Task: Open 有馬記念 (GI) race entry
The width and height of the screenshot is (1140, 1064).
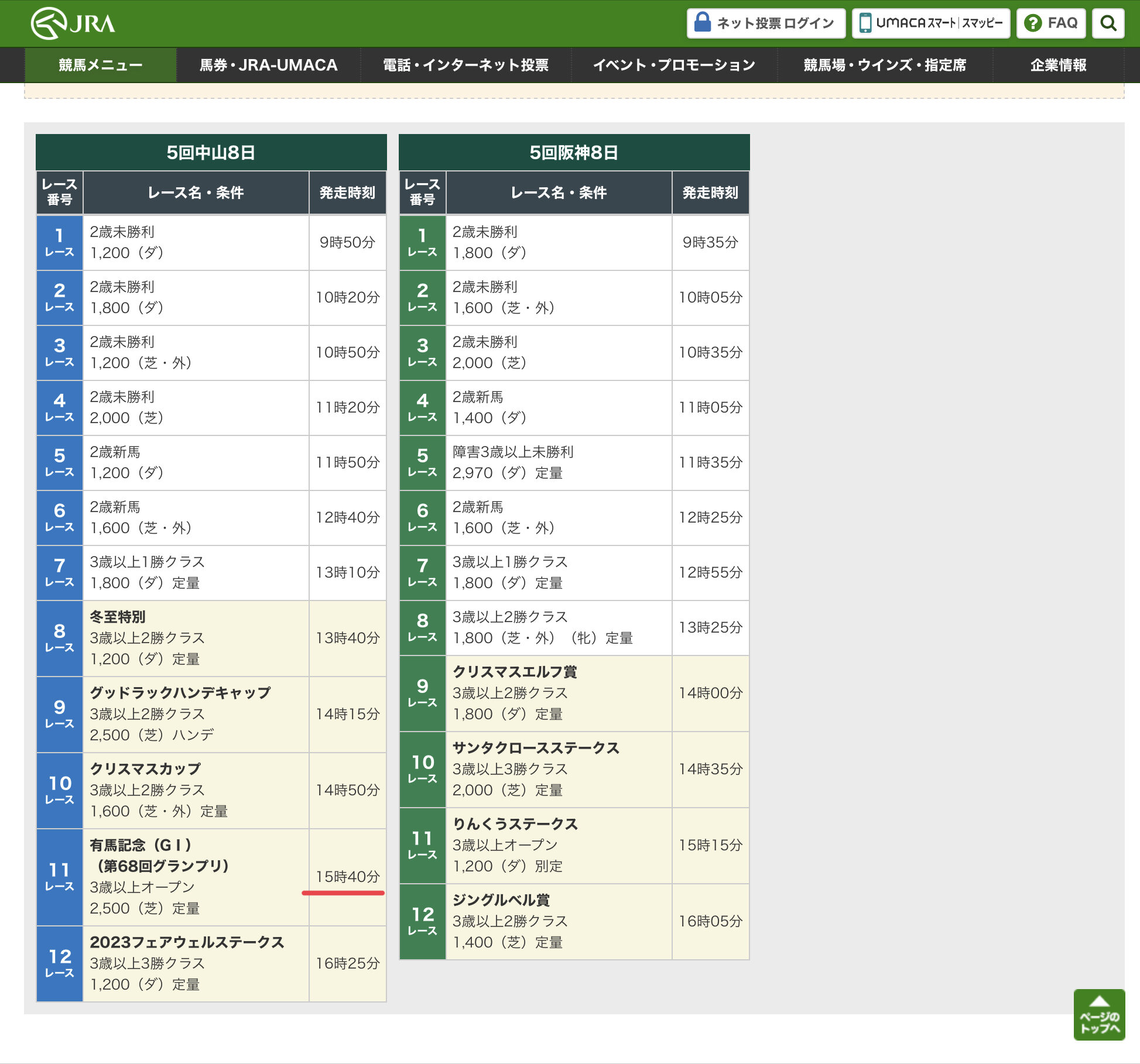Action: point(141,845)
